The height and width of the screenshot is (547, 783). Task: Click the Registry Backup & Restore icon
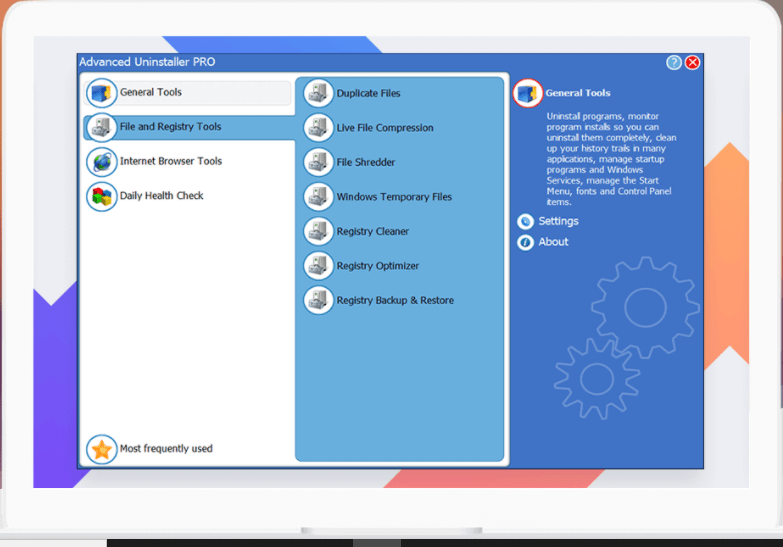[x=318, y=300]
